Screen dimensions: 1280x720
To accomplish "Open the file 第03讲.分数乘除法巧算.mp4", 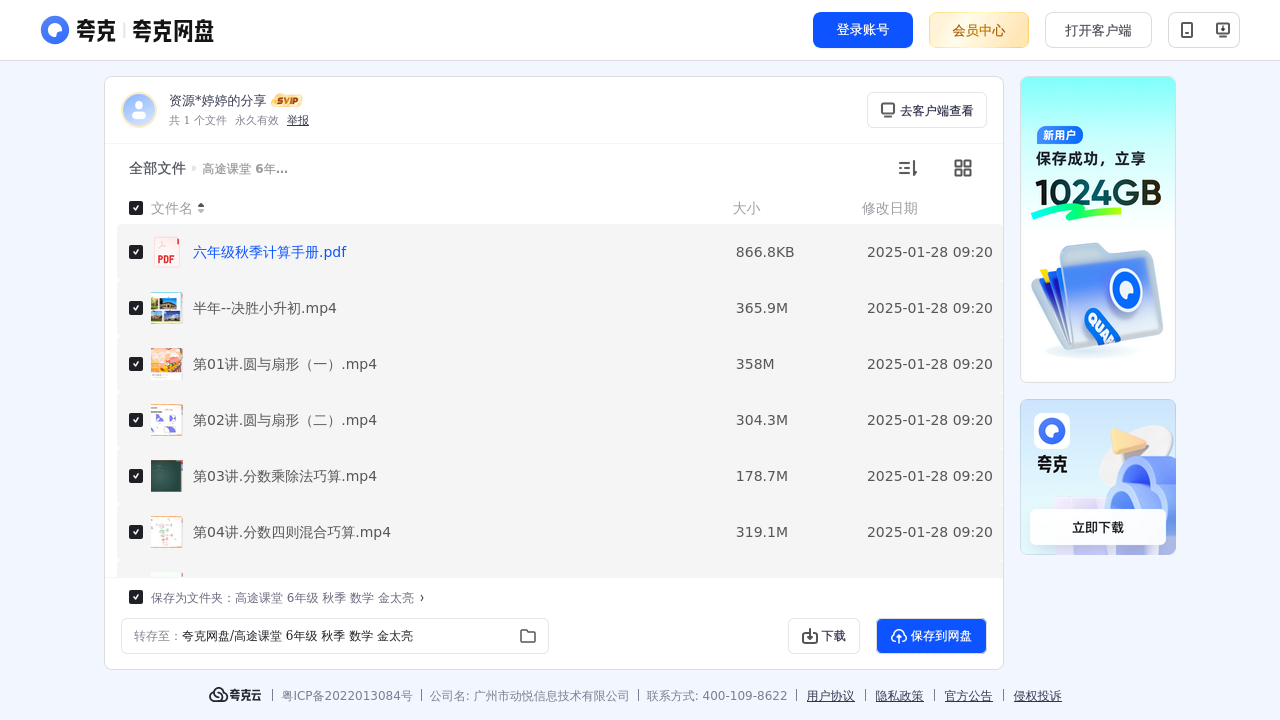I will [285, 476].
